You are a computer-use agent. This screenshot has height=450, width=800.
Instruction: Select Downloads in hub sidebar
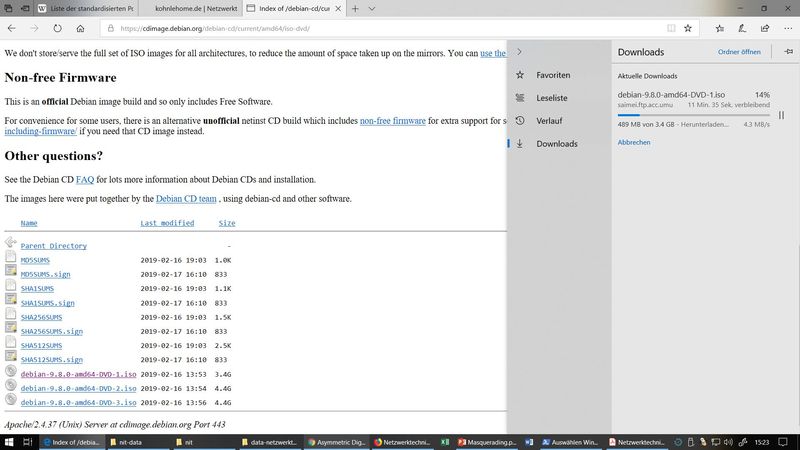[559, 144]
